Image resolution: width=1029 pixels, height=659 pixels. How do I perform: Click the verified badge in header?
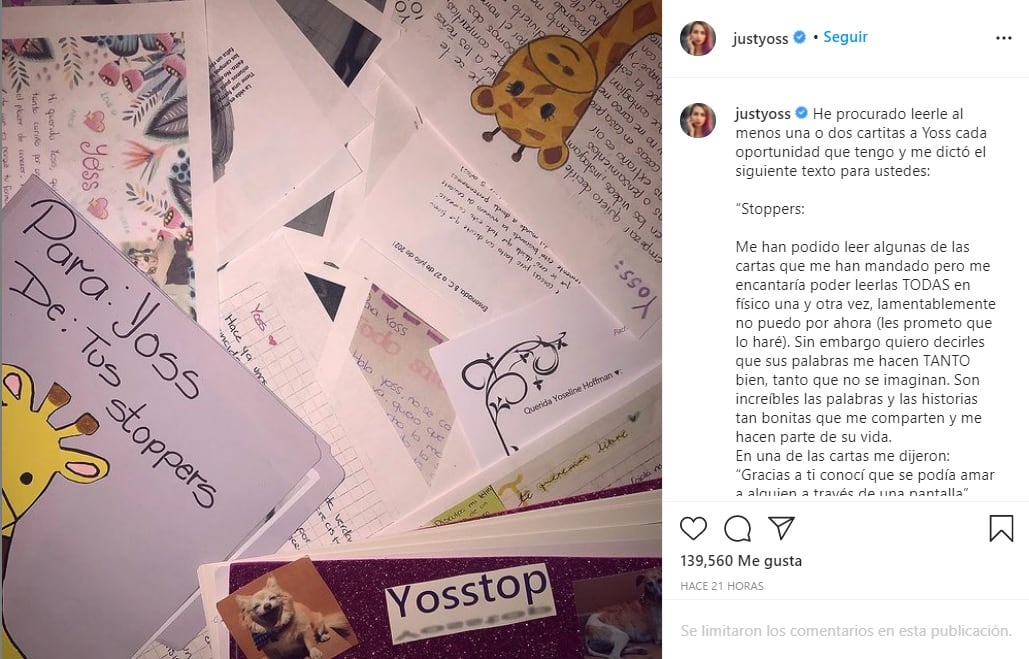tap(800, 37)
